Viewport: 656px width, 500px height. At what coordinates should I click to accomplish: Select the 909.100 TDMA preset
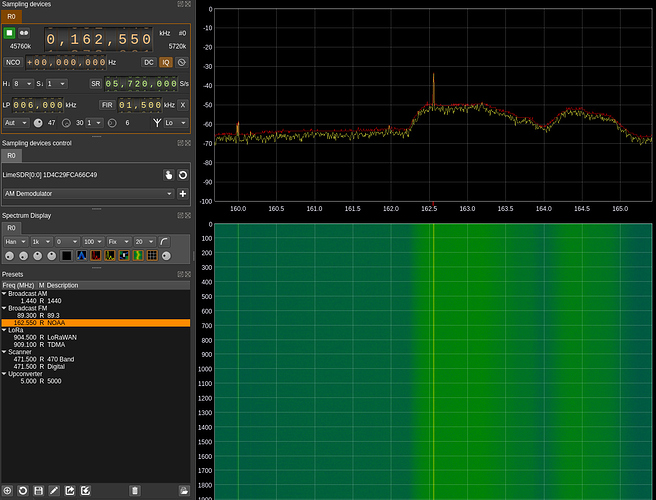[96, 345]
